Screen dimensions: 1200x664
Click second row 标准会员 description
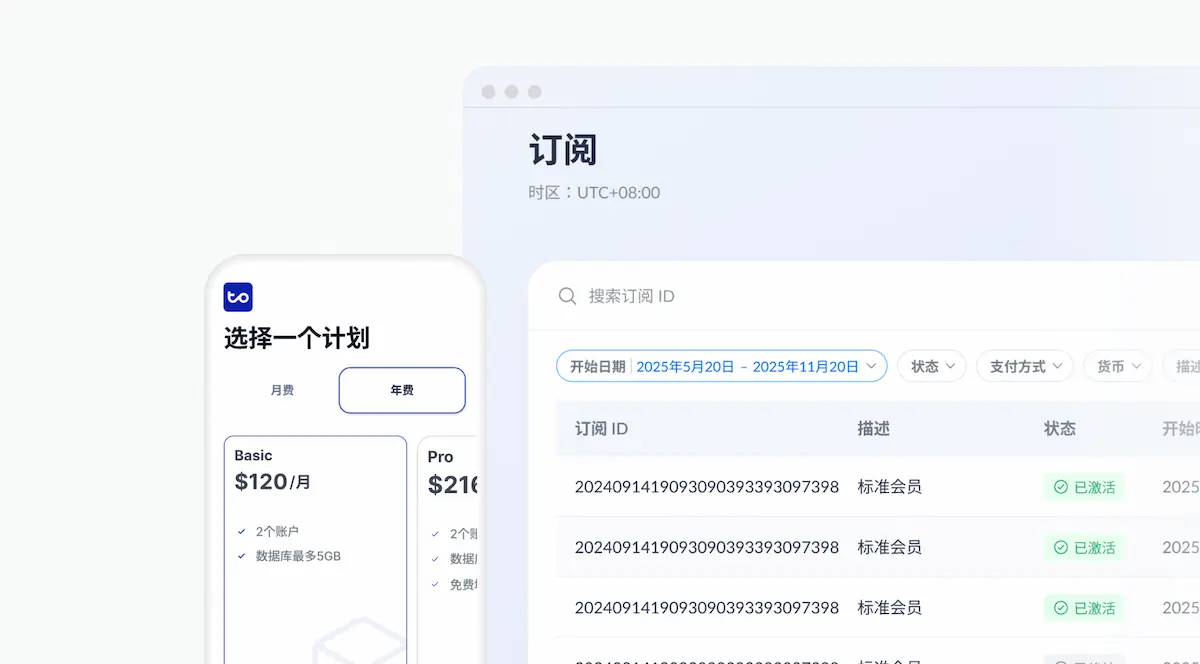click(889, 547)
